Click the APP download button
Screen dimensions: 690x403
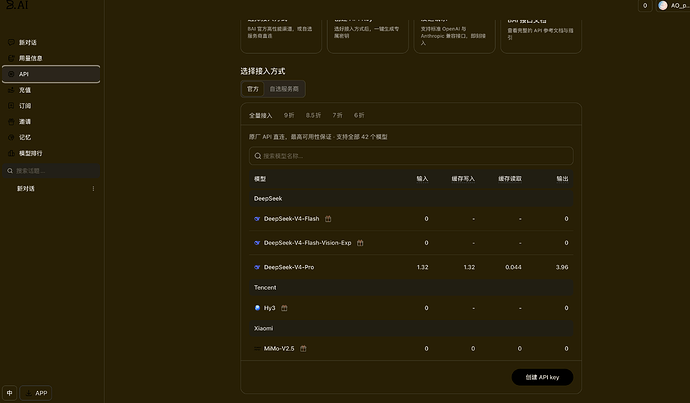[x=36, y=393]
